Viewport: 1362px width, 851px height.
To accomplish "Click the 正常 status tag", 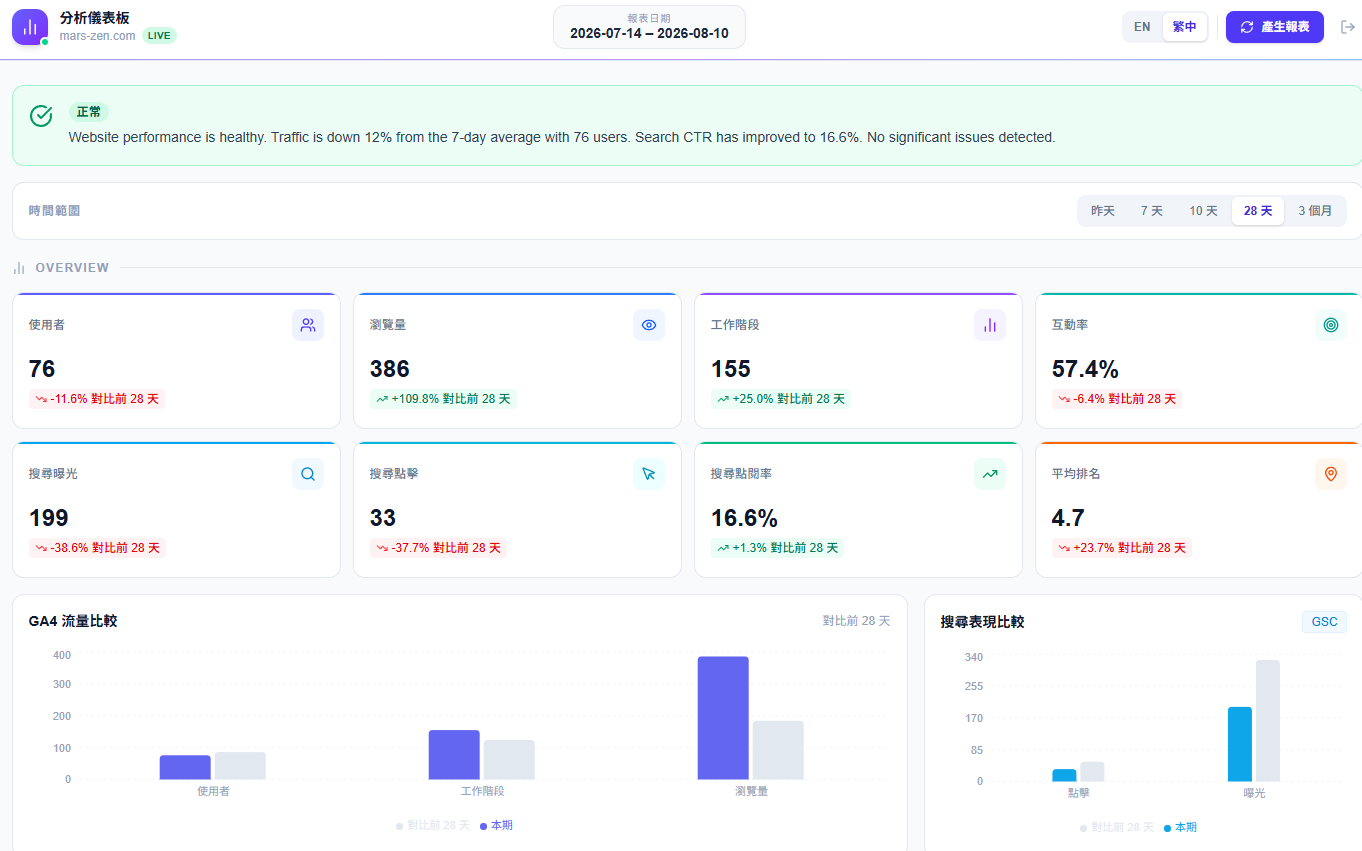I will [89, 112].
